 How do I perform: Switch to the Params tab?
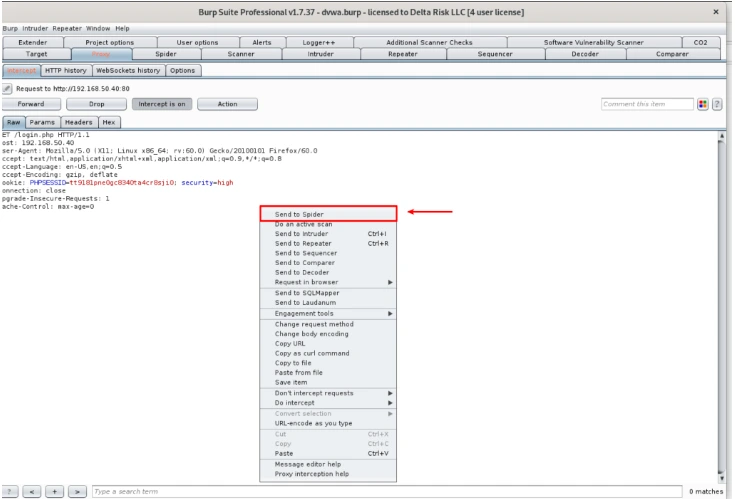tap(42, 122)
